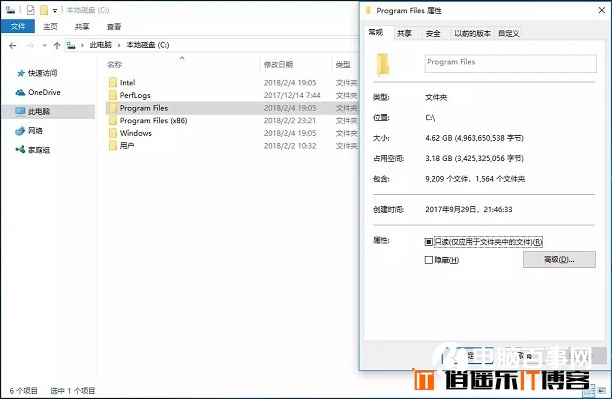
Task: Click the PerfLogs folder name
Action: pos(135,95)
